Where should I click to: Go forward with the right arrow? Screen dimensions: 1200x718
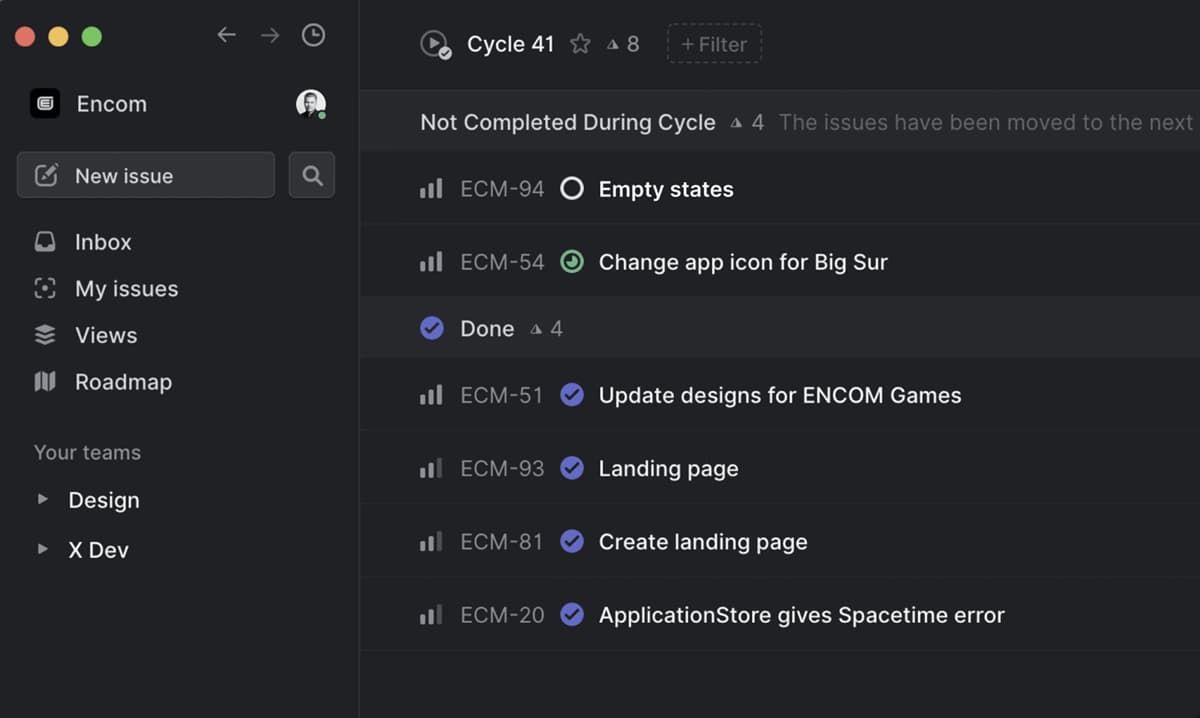tap(270, 35)
